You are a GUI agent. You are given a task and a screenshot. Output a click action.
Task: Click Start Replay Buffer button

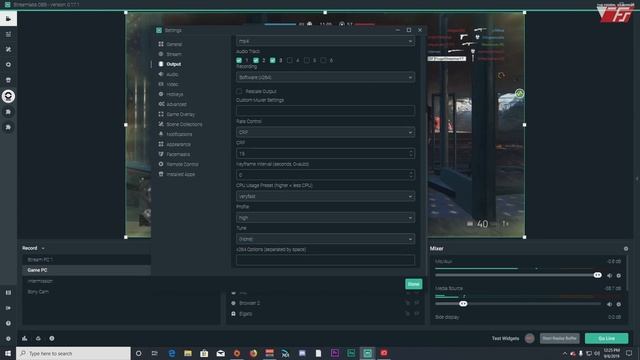point(560,338)
